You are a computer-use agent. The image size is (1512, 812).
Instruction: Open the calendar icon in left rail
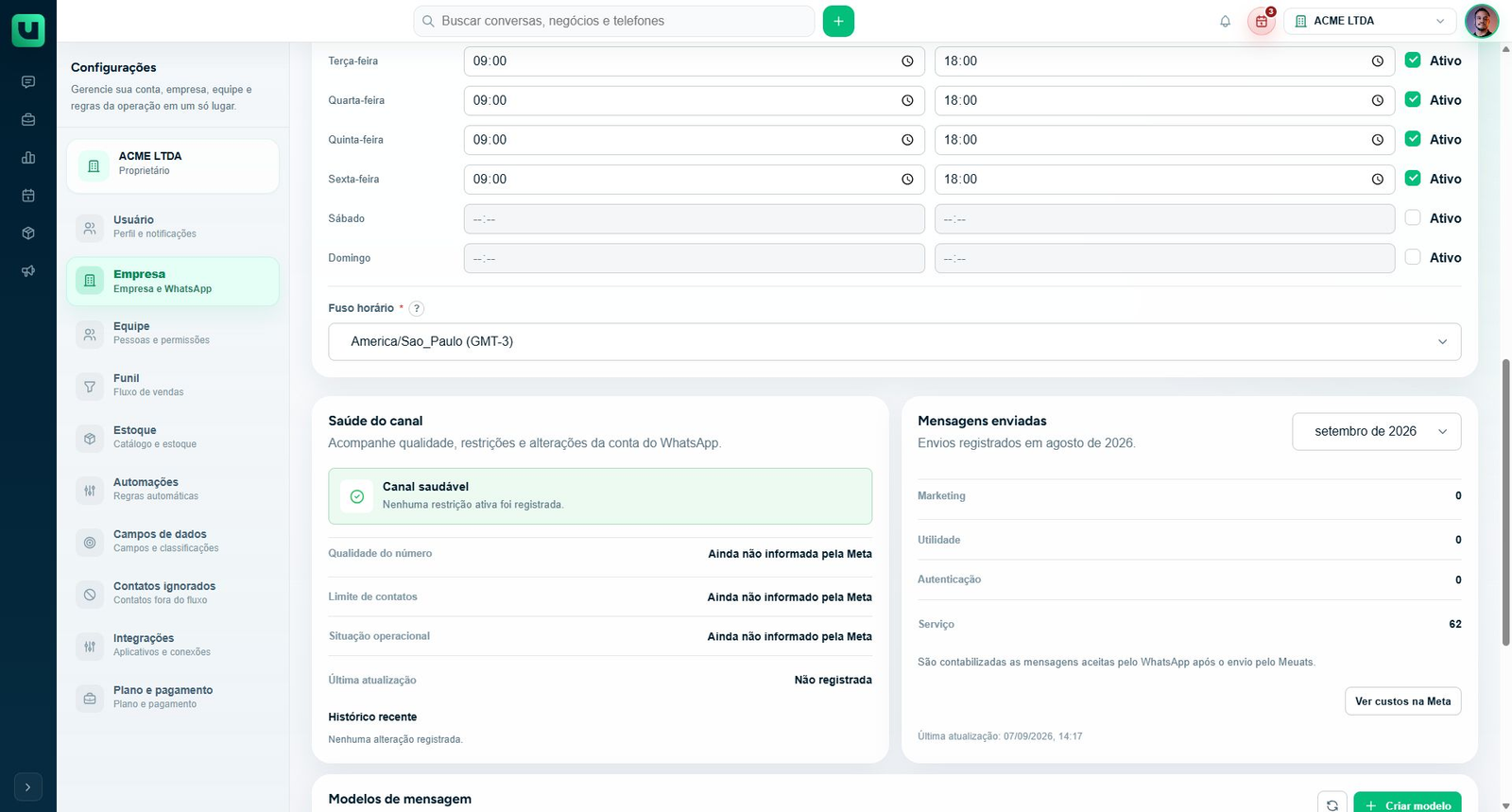pyautogui.click(x=28, y=196)
